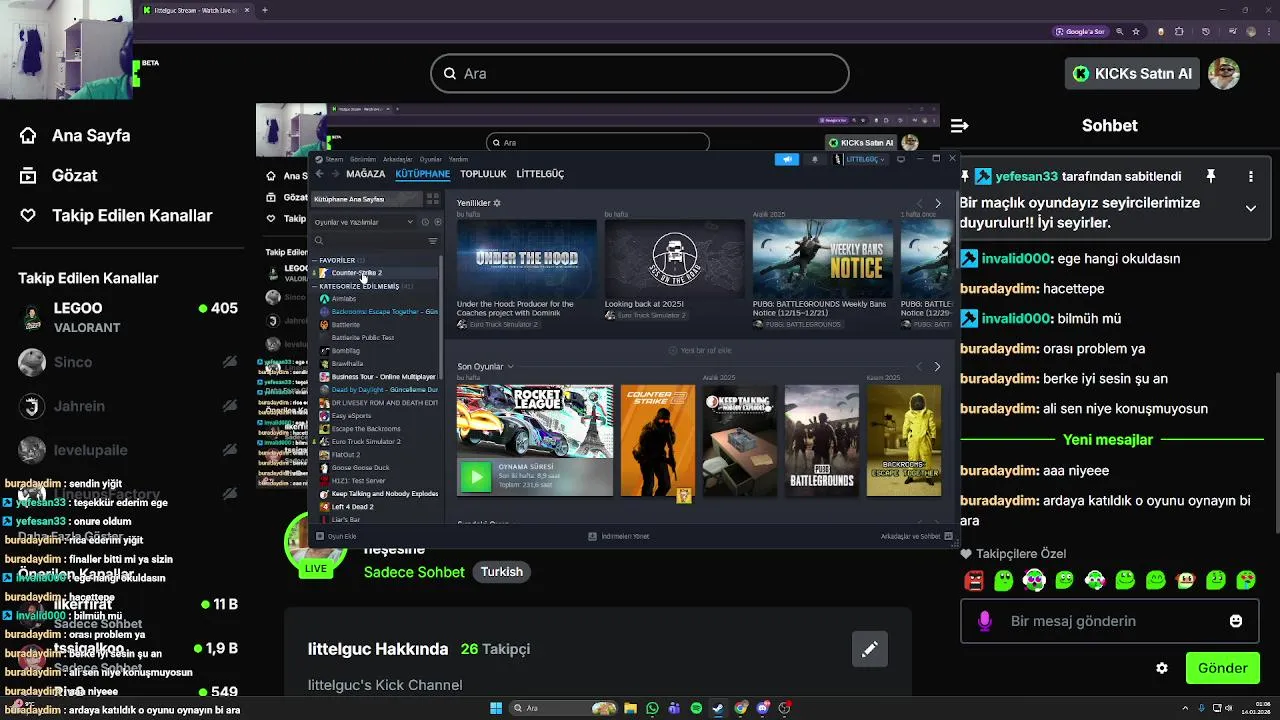Click the purple identity icon in chat input
The width and height of the screenshot is (1280, 720).
985,621
